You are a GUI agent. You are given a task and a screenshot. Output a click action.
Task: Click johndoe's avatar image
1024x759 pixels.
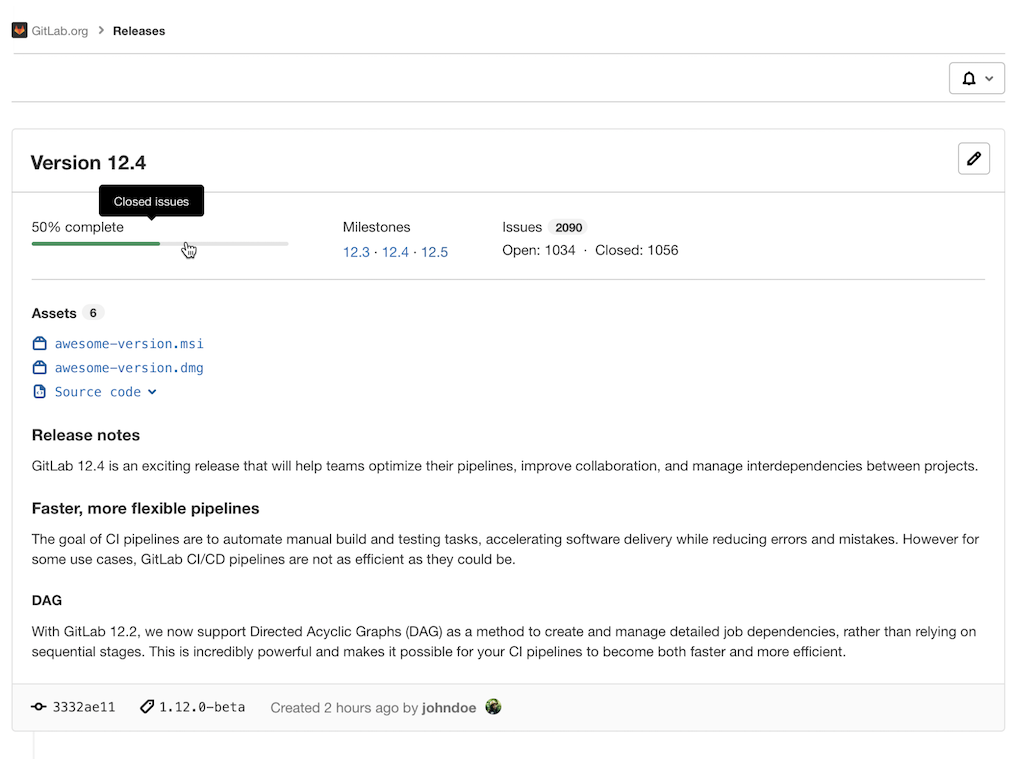point(493,706)
